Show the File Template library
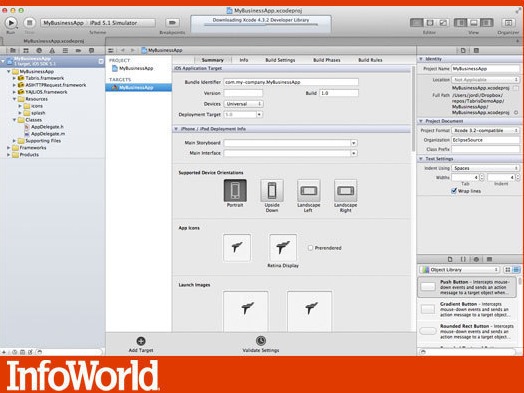This screenshot has width=524, height=393. 450,259
